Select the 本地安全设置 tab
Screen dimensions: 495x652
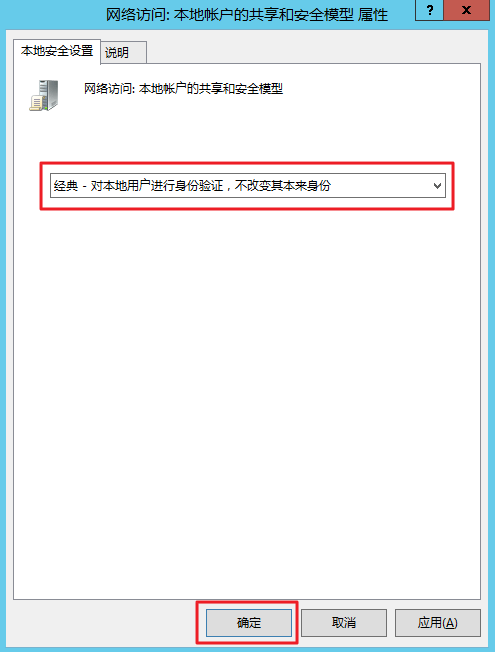(57, 51)
